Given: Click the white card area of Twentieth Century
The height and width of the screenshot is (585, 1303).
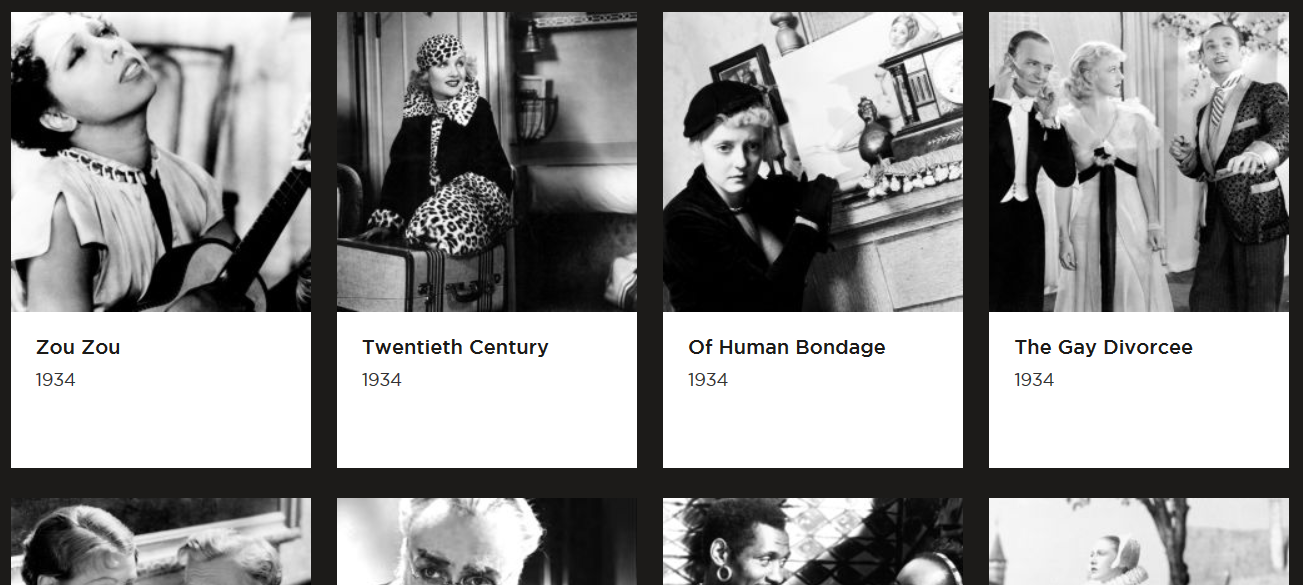Looking at the screenshot, I should (x=487, y=390).
